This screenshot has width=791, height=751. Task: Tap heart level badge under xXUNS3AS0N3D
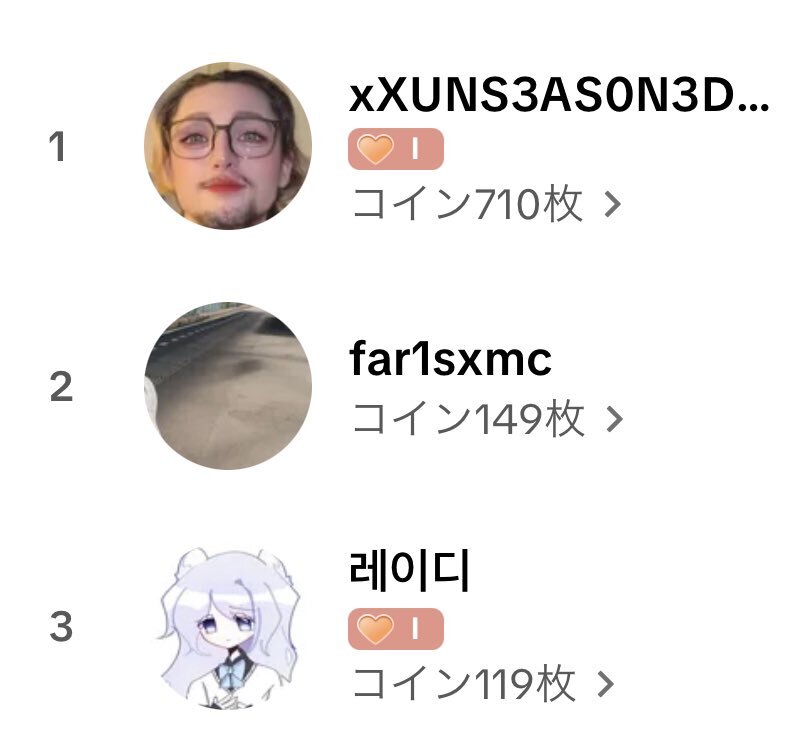[x=396, y=149]
